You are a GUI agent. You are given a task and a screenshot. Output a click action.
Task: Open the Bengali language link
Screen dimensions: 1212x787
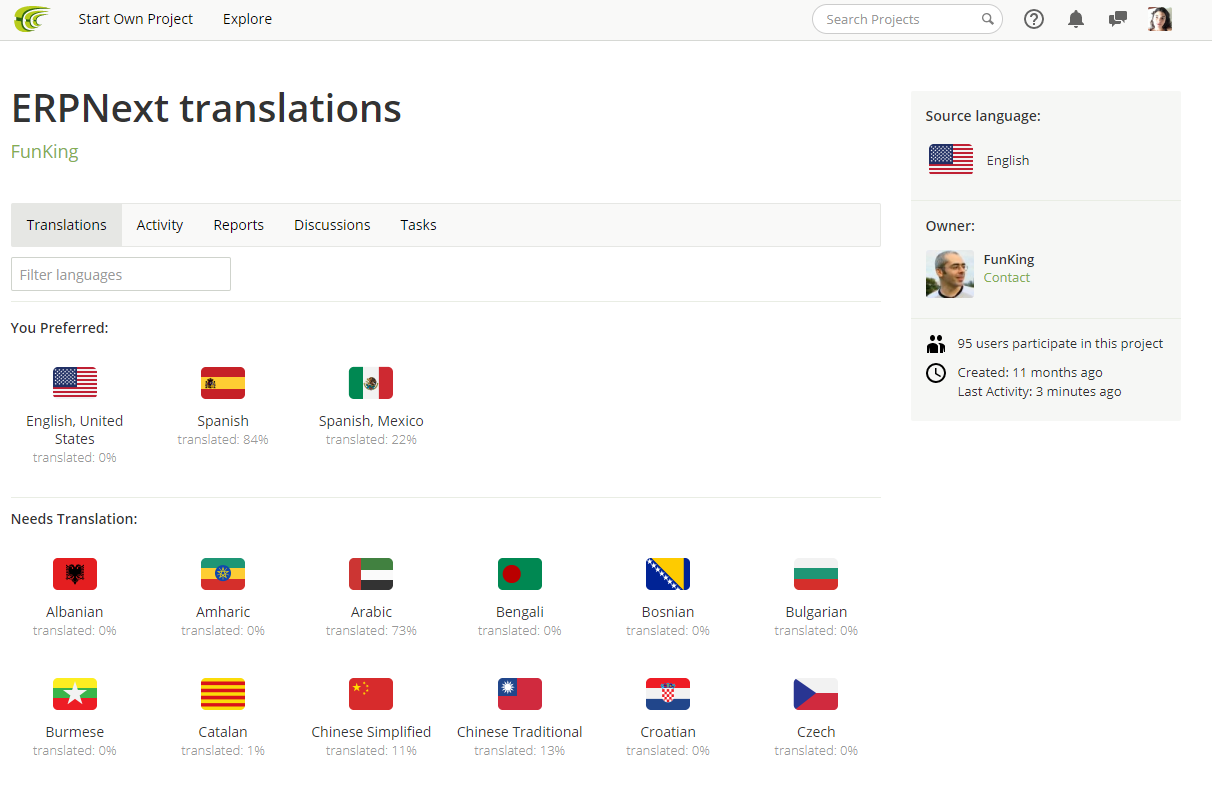[520, 612]
